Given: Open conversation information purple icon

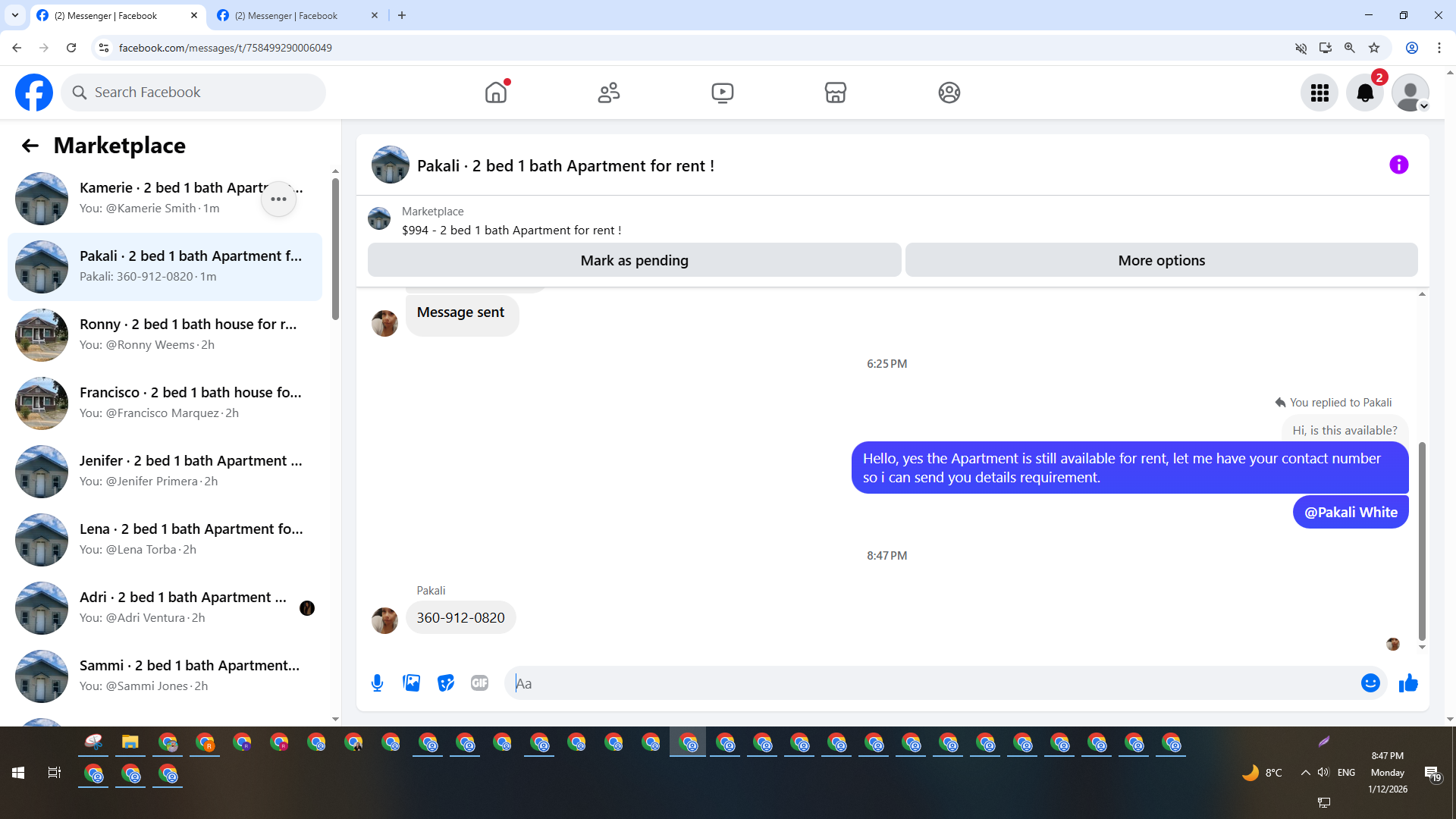Looking at the screenshot, I should 1398,165.
